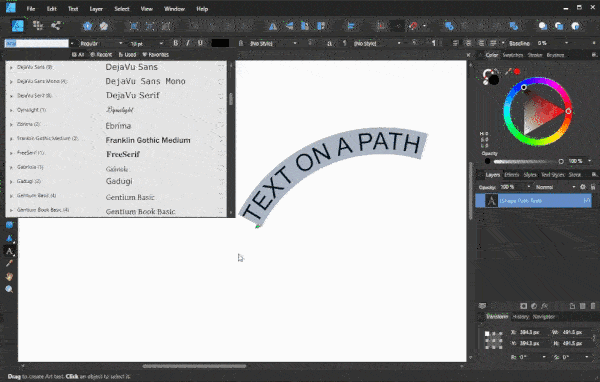The height and width of the screenshot is (382, 600).
Task: Click the alignment toolbar icon
Action: pos(351,26)
